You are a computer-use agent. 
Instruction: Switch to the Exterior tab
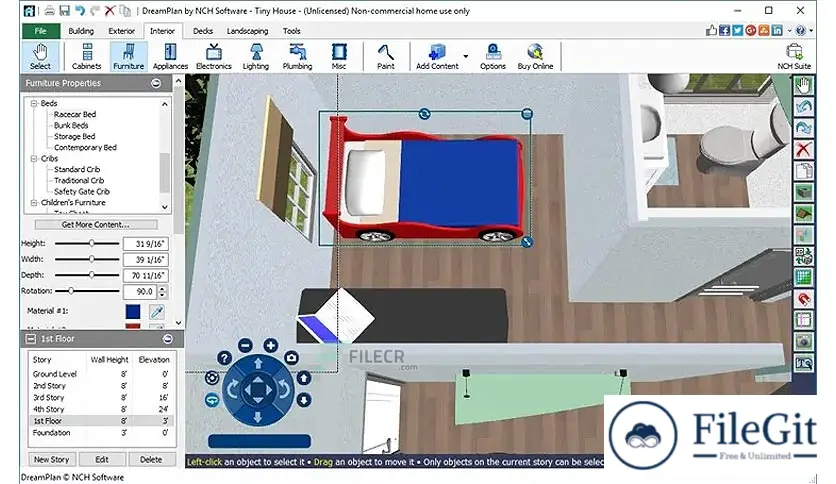coord(122,31)
